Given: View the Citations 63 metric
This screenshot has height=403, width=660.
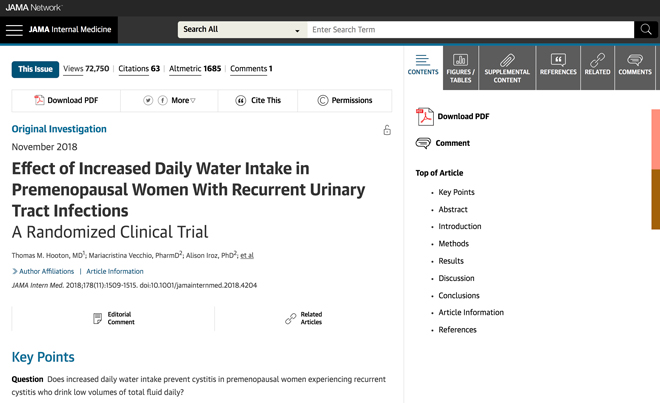Looking at the screenshot, I should 139,69.
